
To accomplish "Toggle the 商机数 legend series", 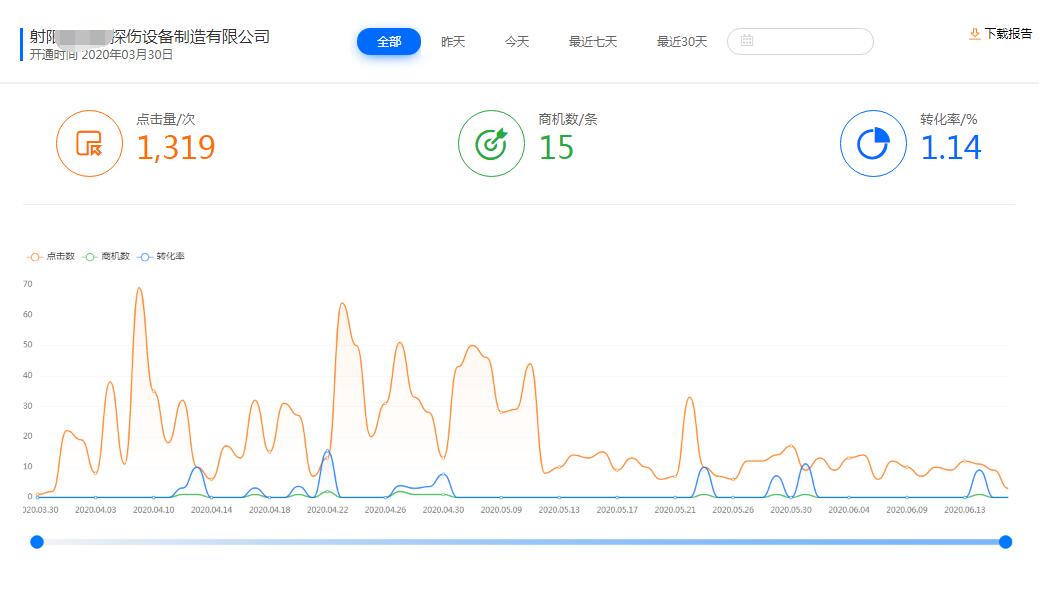I will click(x=108, y=257).
